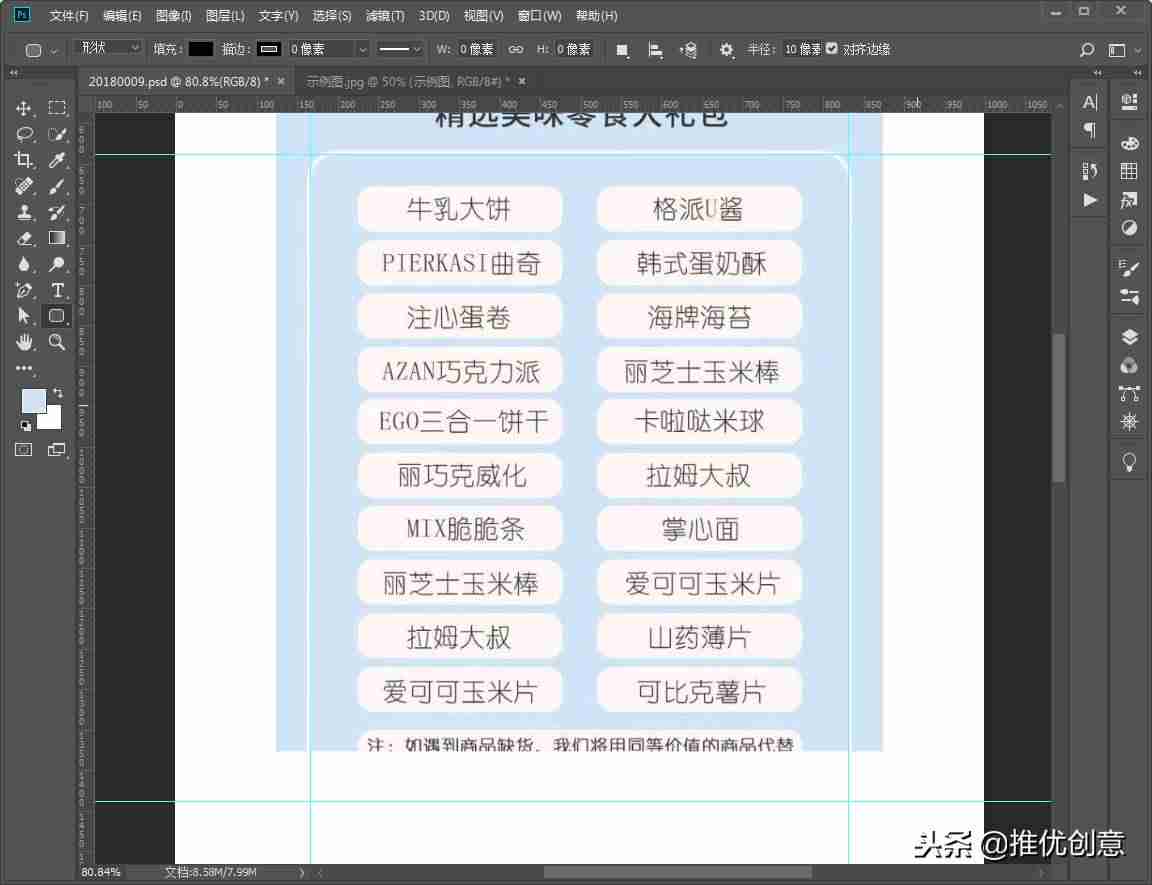This screenshot has height=885, width=1152.
Task: Toggle Quick Mask mode
Action: (x=24, y=449)
